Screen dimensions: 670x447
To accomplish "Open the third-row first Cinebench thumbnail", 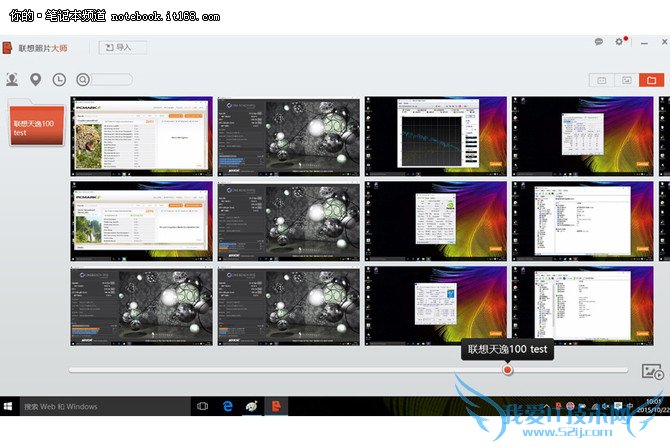I will tap(141, 306).
